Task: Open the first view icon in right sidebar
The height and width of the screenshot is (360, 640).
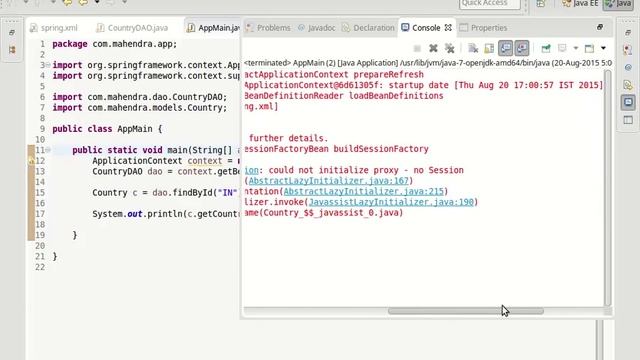Action: [x=628, y=50]
